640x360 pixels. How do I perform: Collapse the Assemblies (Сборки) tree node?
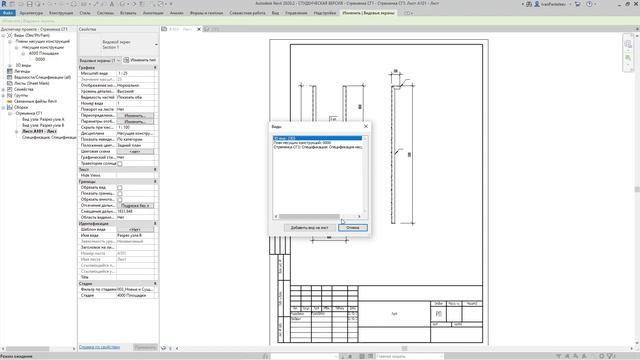[x=4, y=107]
